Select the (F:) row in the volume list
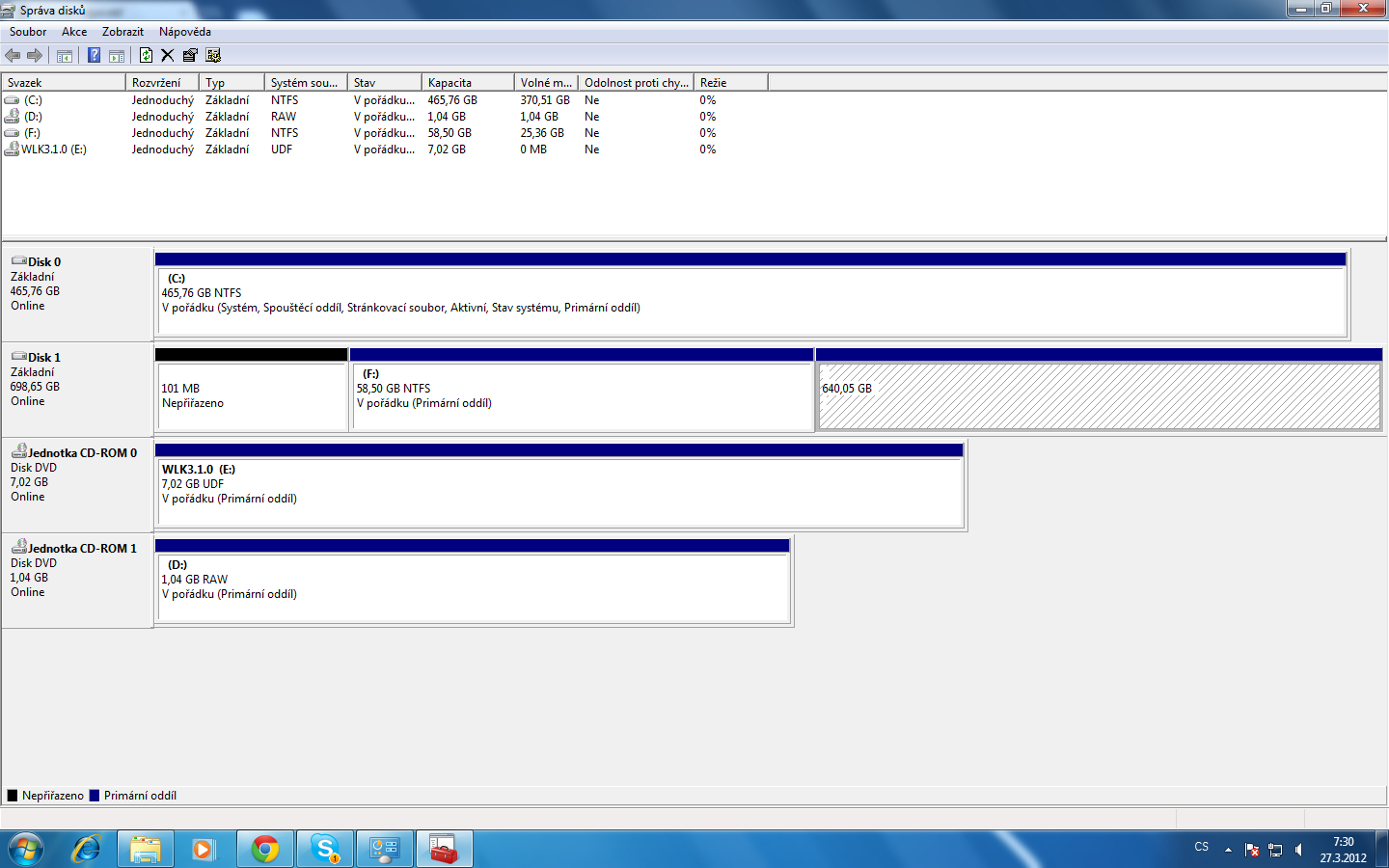The width and height of the screenshot is (1389, 868). (x=386, y=133)
